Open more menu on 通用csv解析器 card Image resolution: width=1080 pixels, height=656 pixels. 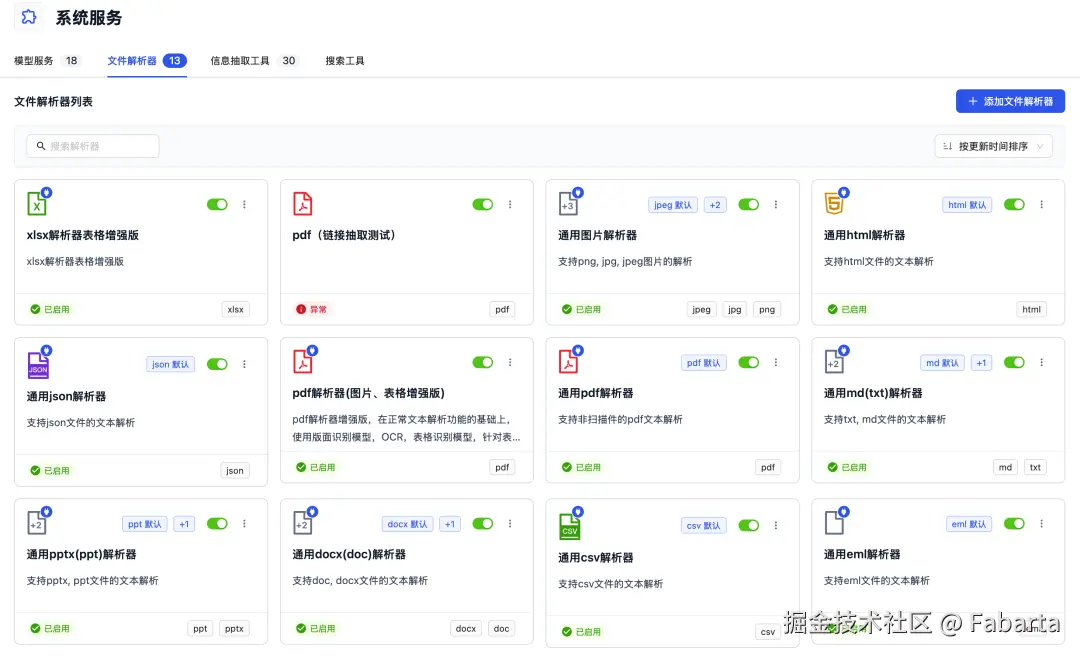coord(776,525)
